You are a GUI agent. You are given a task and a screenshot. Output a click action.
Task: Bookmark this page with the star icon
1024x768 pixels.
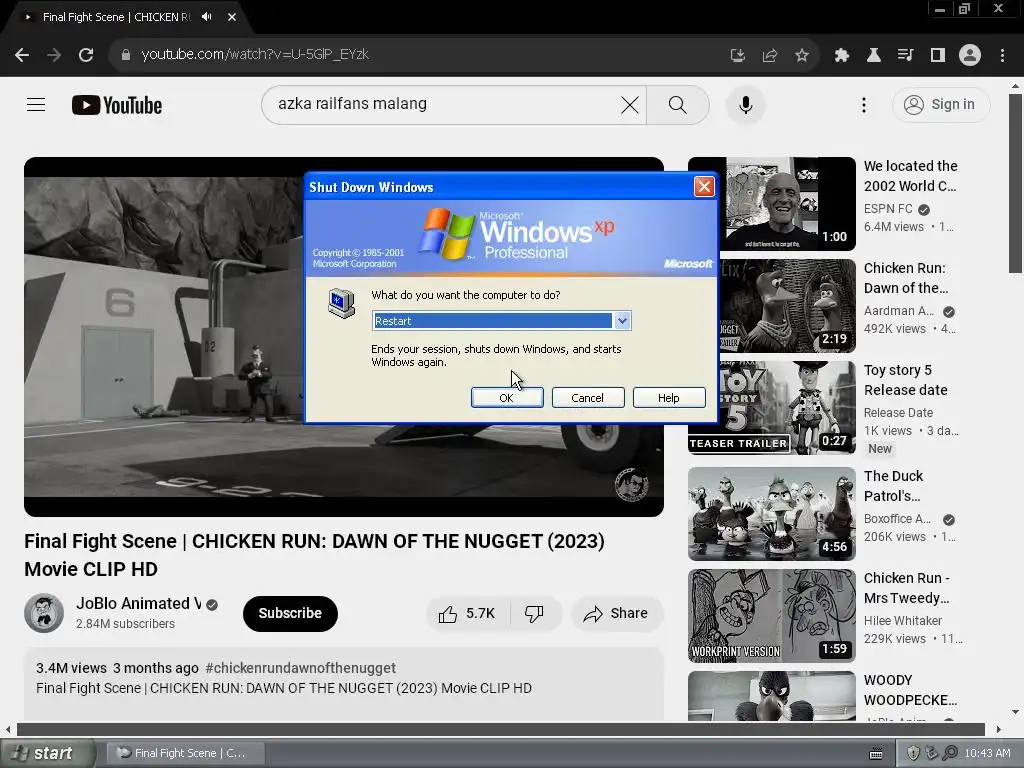pyautogui.click(x=801, y=56)
